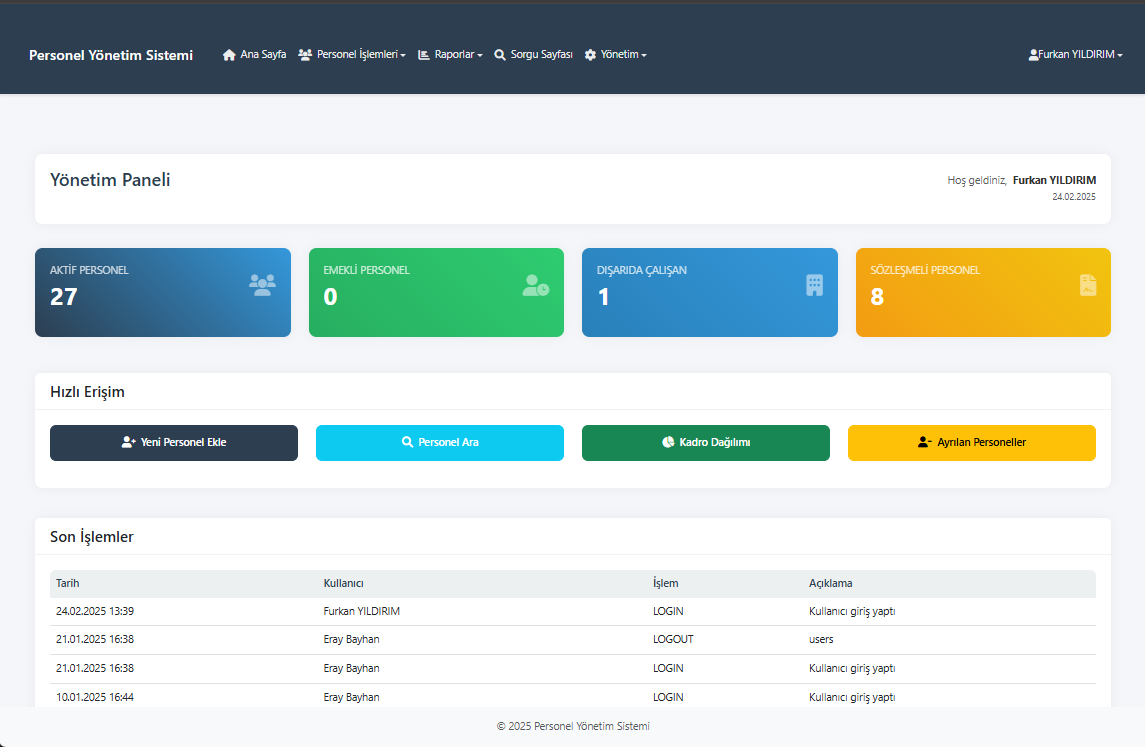The width and height of the screenshot is (1145, 747).
Task: Select the date 10.01.2025 16:44 cell
Action: [95, 697]
